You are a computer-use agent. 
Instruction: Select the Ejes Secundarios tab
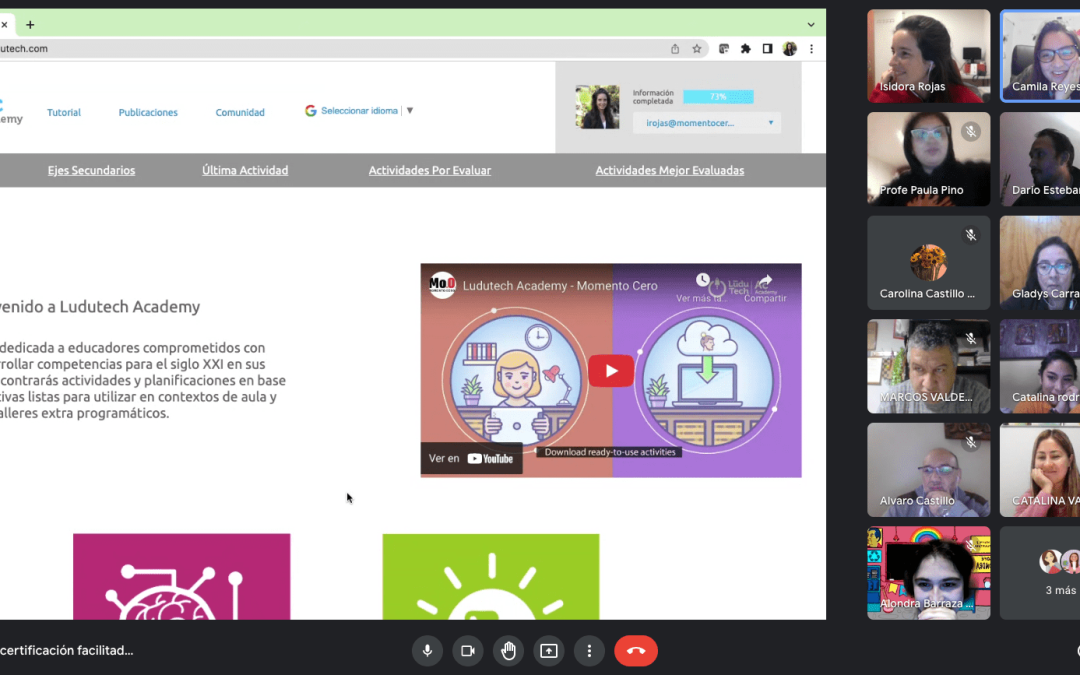pos(92,170)
